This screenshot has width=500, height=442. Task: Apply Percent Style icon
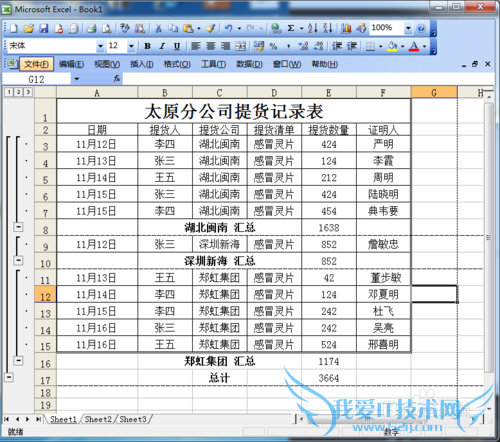[274, 46]
